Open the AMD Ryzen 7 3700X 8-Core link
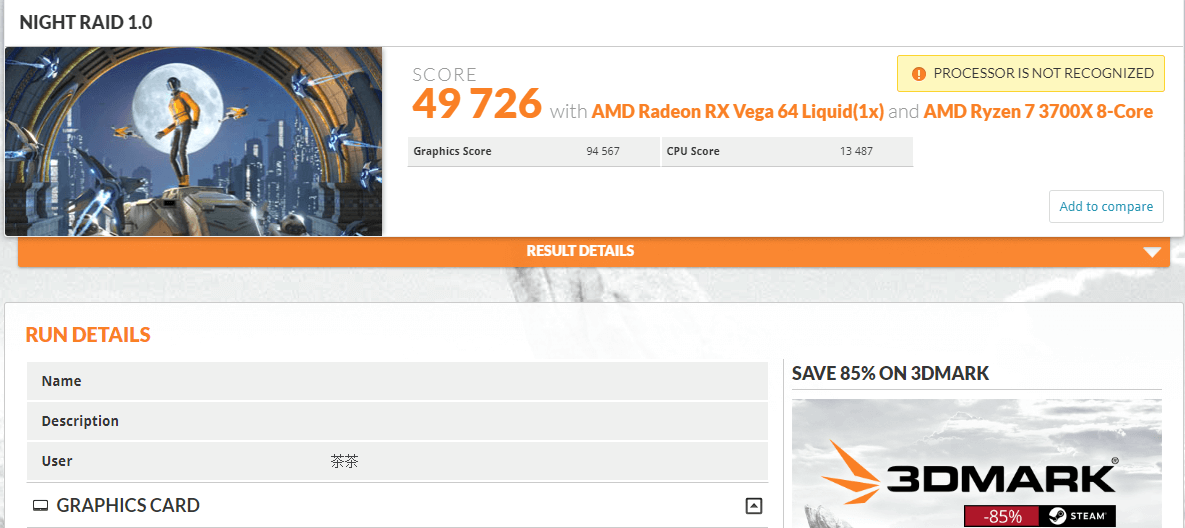 (x=1038, y=112)
